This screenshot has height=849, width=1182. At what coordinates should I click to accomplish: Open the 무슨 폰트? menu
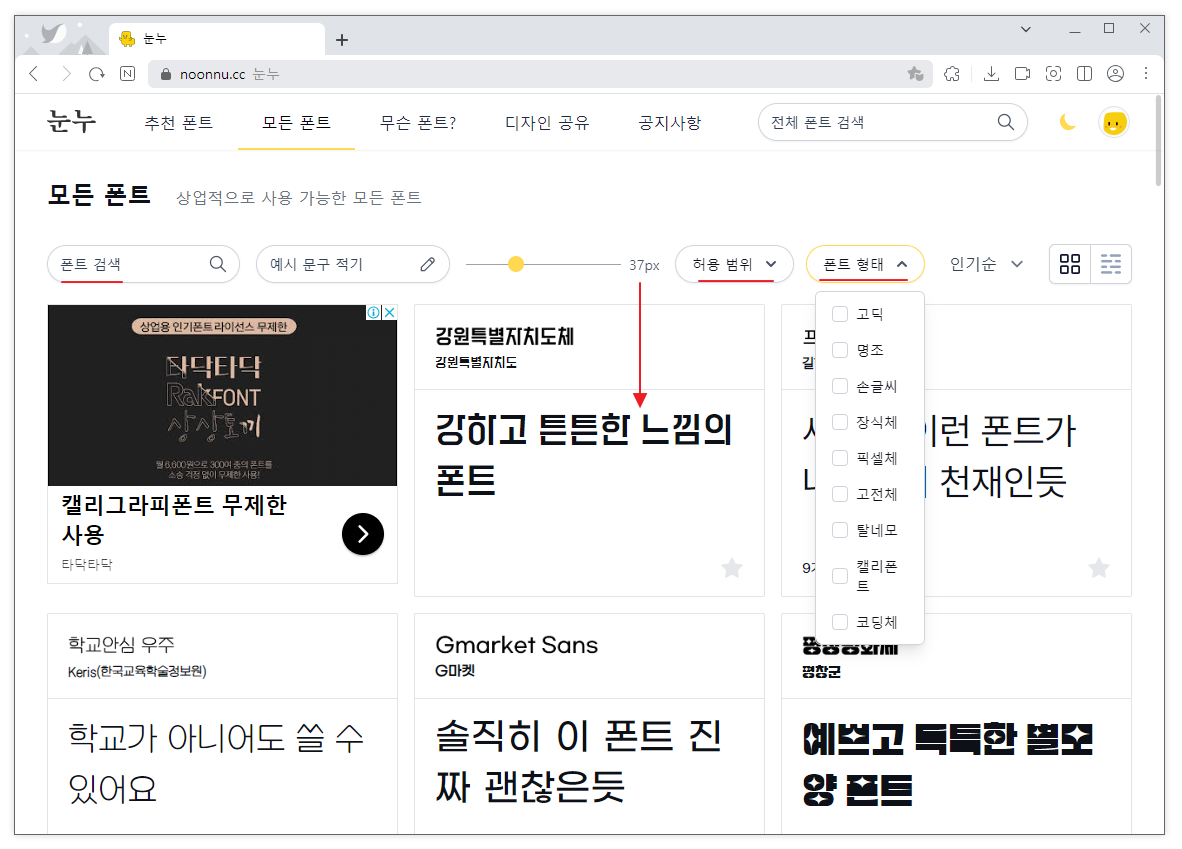coord(418,122)
